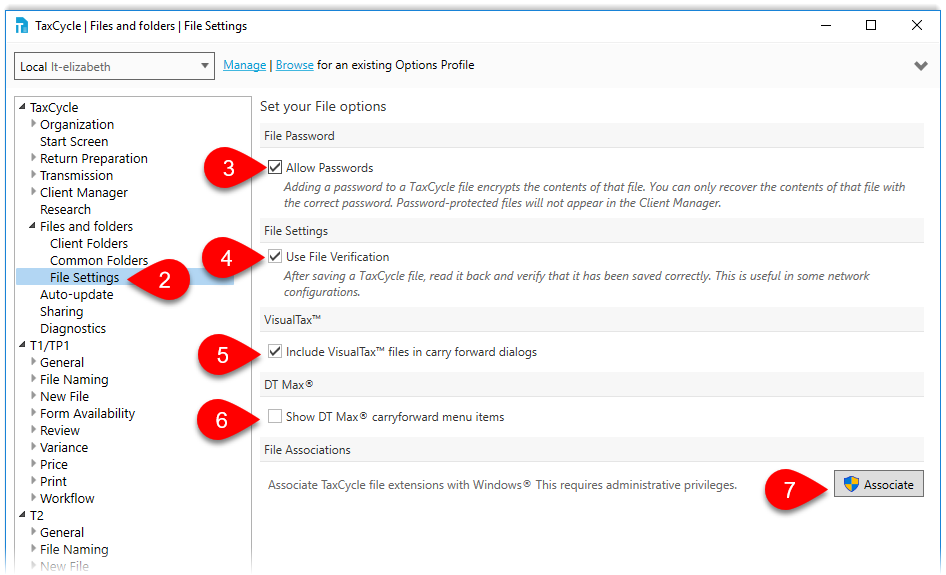Image resolution: width=946 pixels, height=575 pixels.
Task: Expand the Return Preparation node
Action: tap(34, 157)
